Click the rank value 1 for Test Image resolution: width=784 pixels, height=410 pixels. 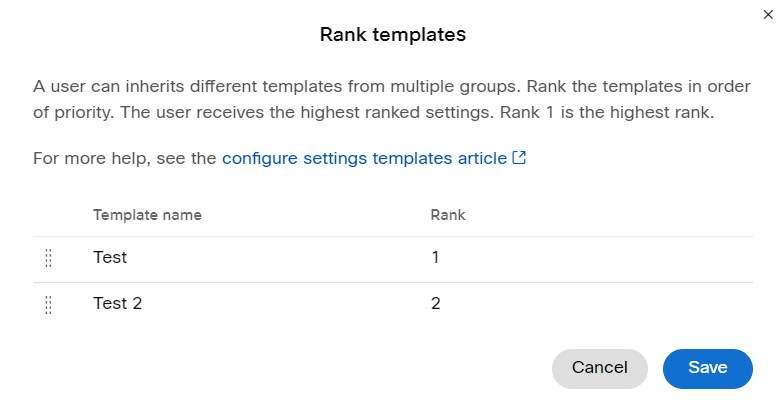click(x=436, y=257)
